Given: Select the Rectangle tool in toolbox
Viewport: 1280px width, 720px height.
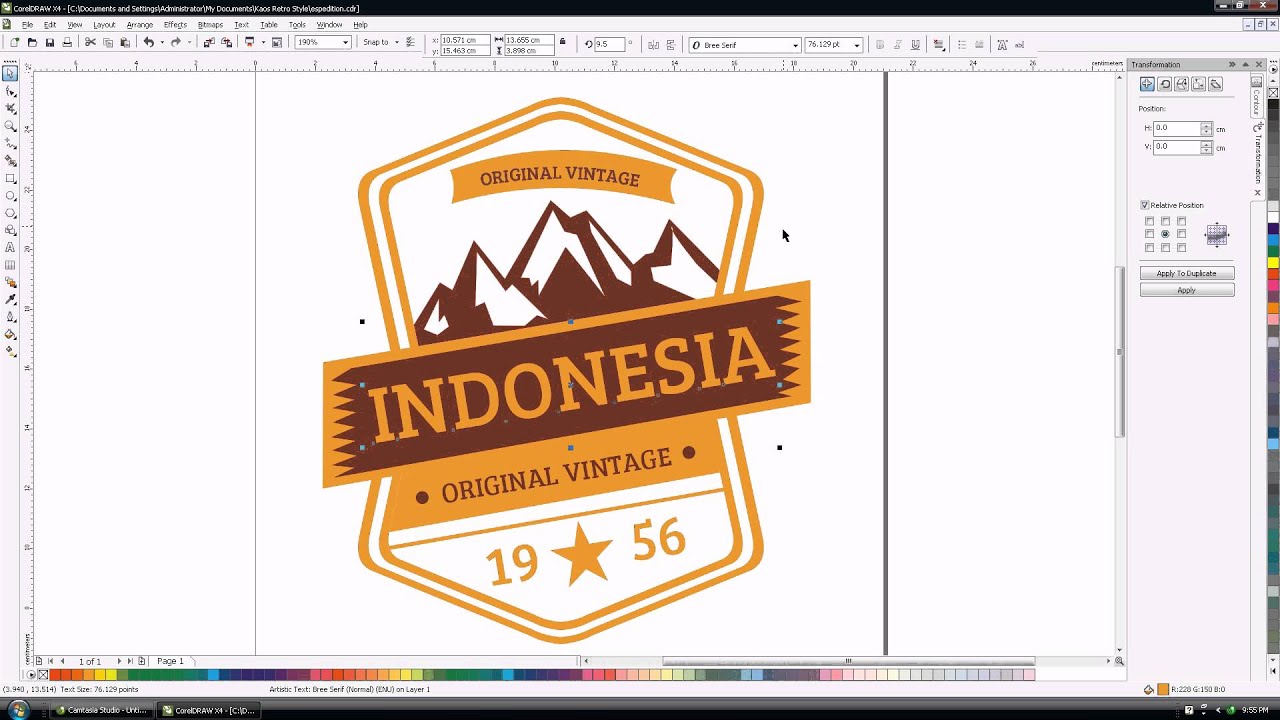Looking at the screenshot, I should 10,179.
